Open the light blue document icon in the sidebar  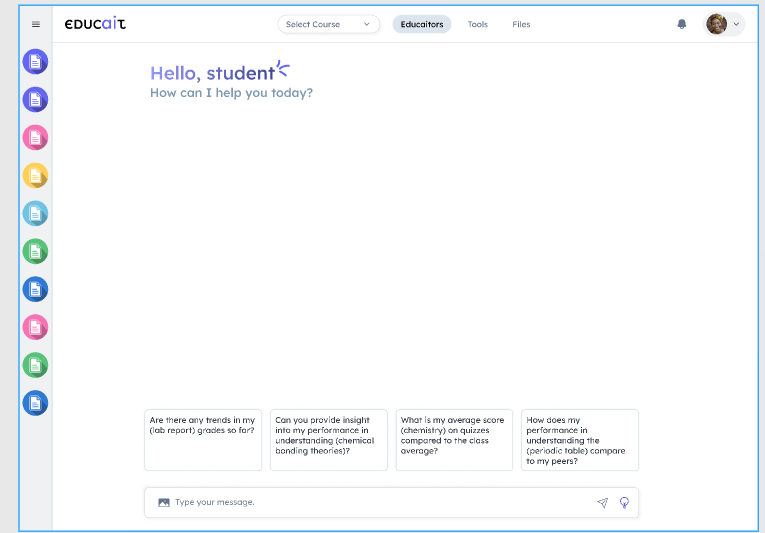(35, 213)
